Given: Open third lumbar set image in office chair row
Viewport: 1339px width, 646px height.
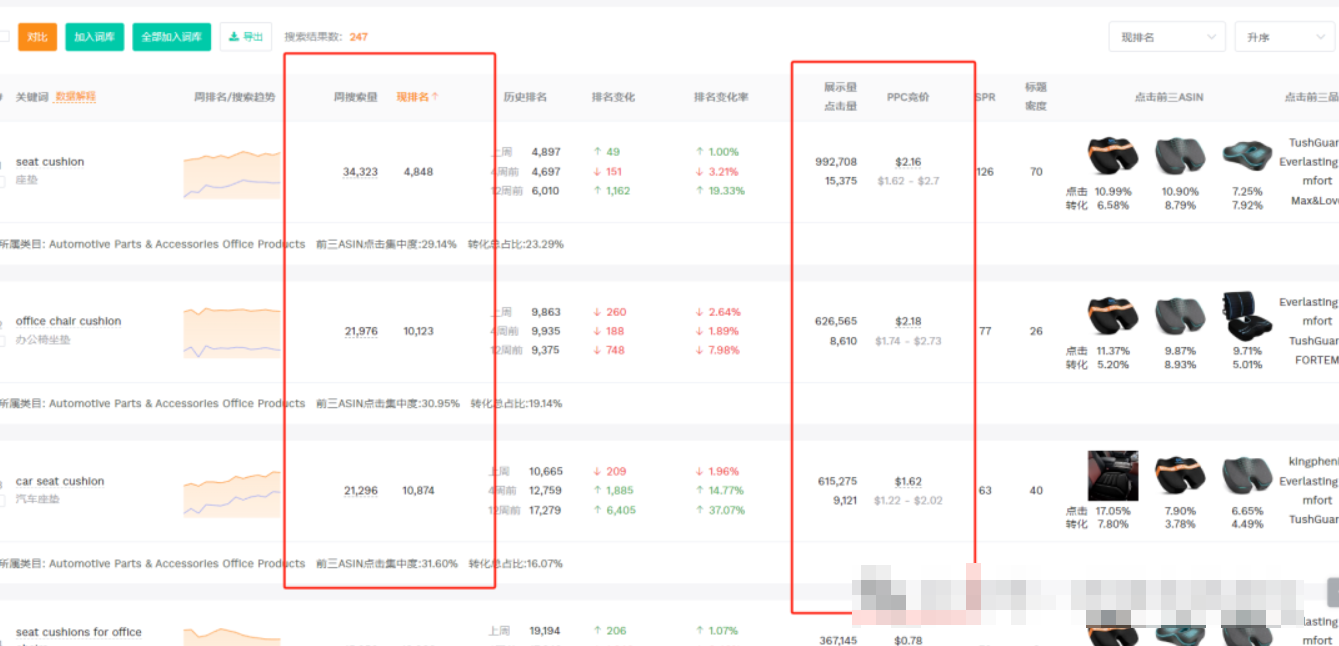Looking at the screenshot, I should [x=1247, y=316].
